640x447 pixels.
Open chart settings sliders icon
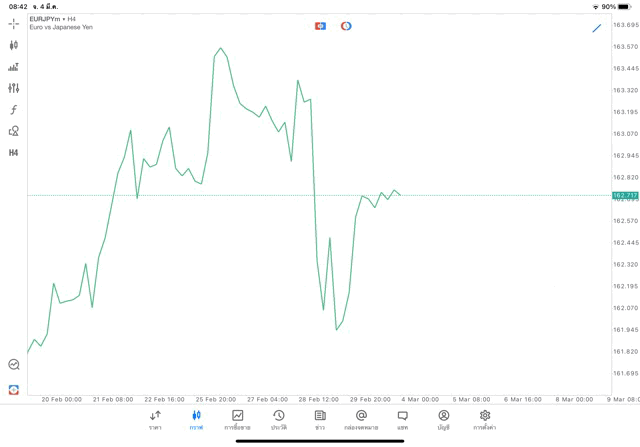(14, 88)
